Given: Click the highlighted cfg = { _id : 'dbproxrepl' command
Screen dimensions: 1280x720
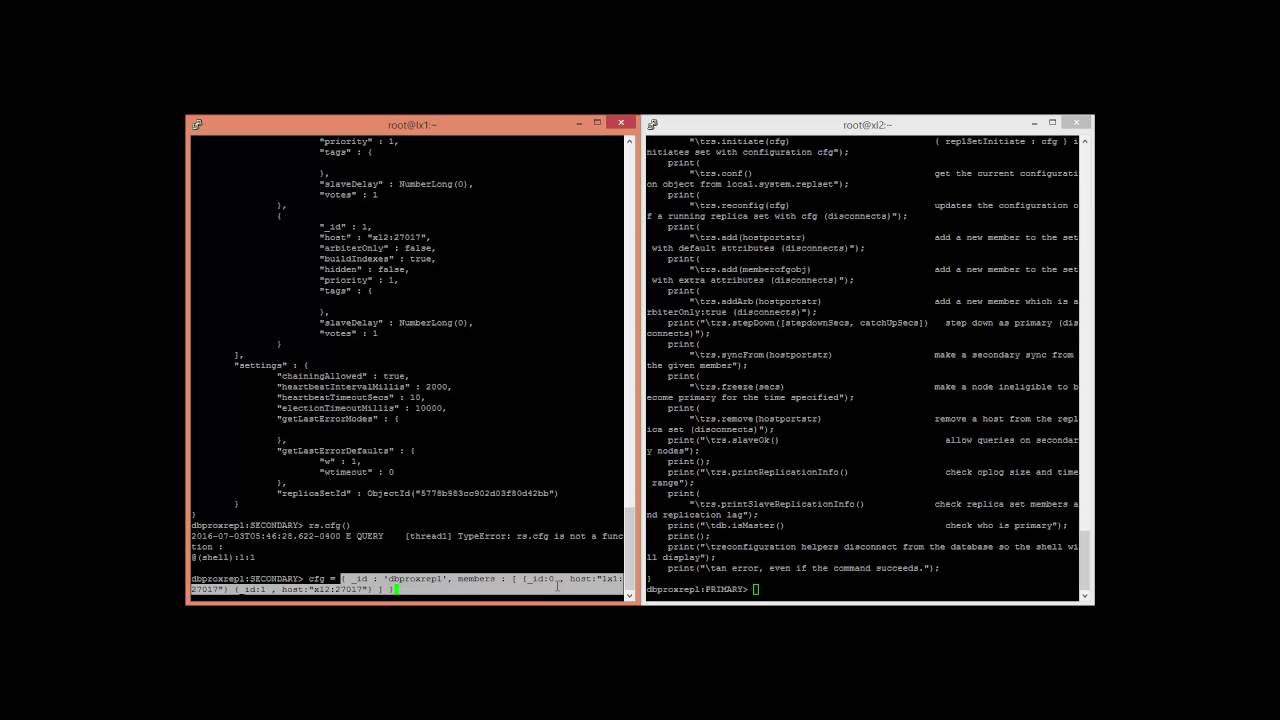Looking at the screenshot, I should point(407,584).
